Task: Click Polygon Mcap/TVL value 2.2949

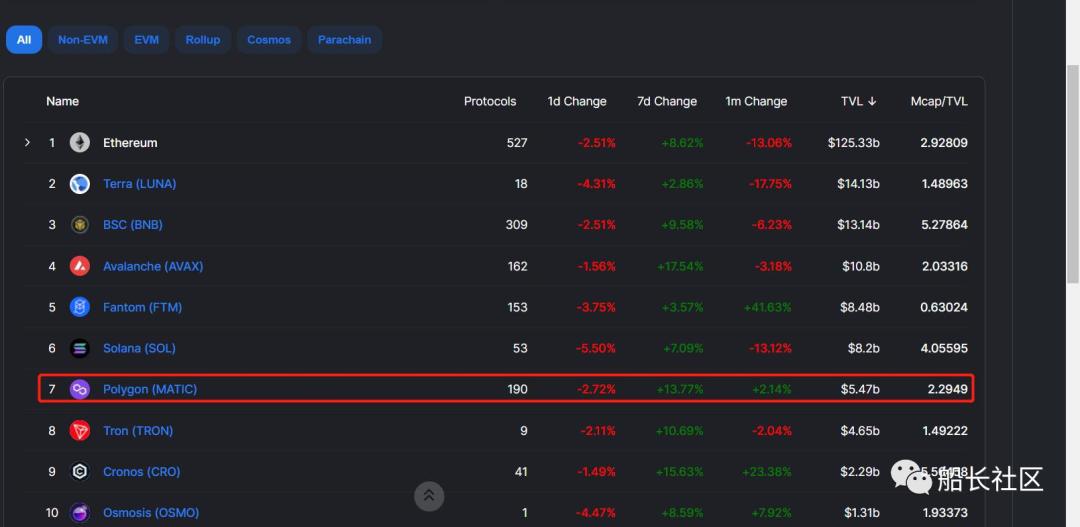Action: click(x=948, y=389)
